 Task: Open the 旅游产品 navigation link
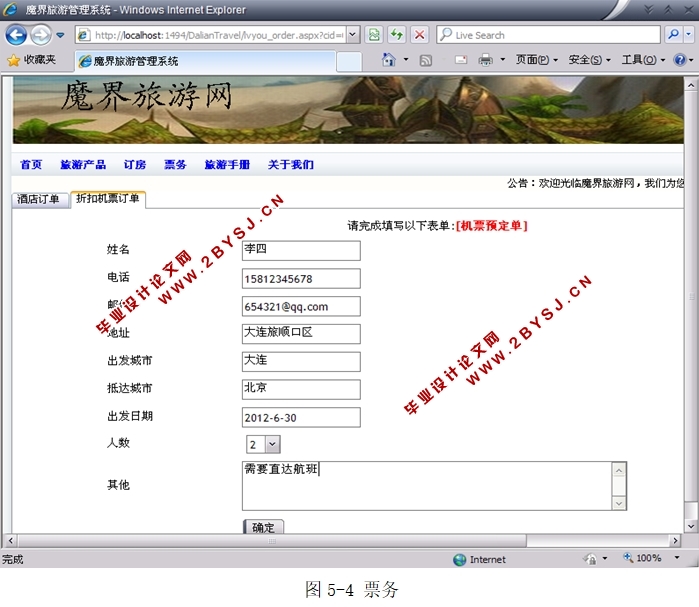tap(83, 165)
